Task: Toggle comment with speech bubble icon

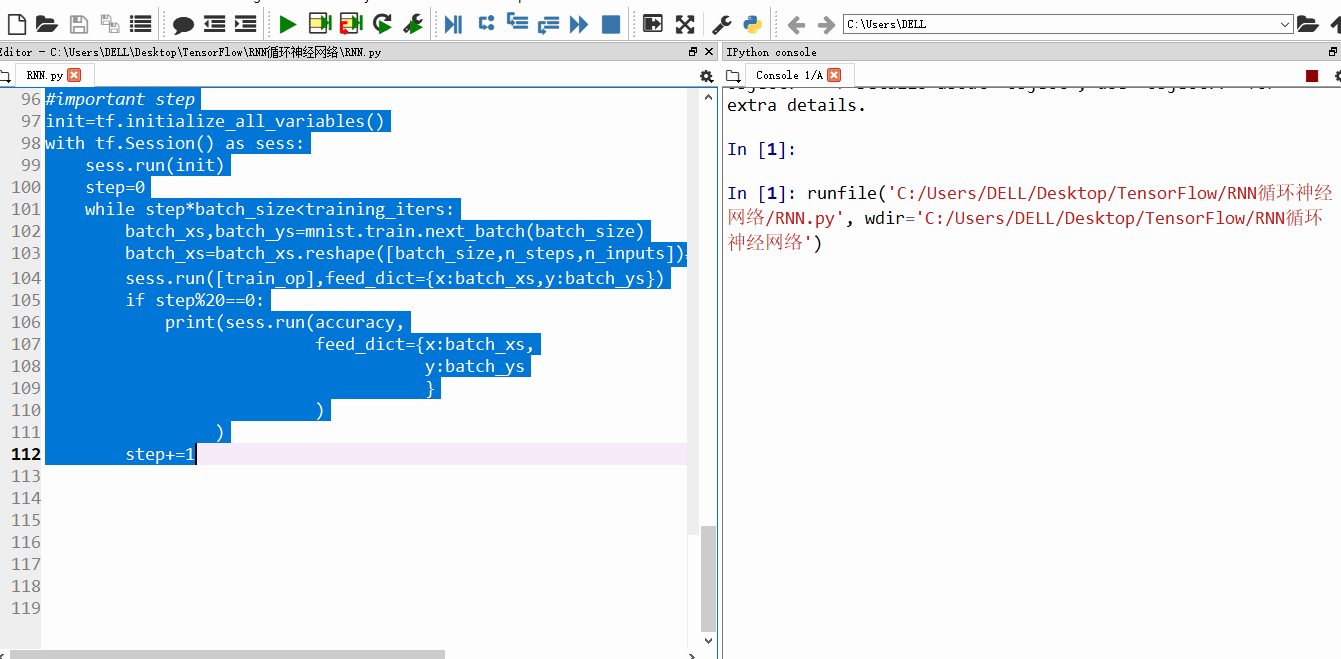Action: [x=183, y=24]
